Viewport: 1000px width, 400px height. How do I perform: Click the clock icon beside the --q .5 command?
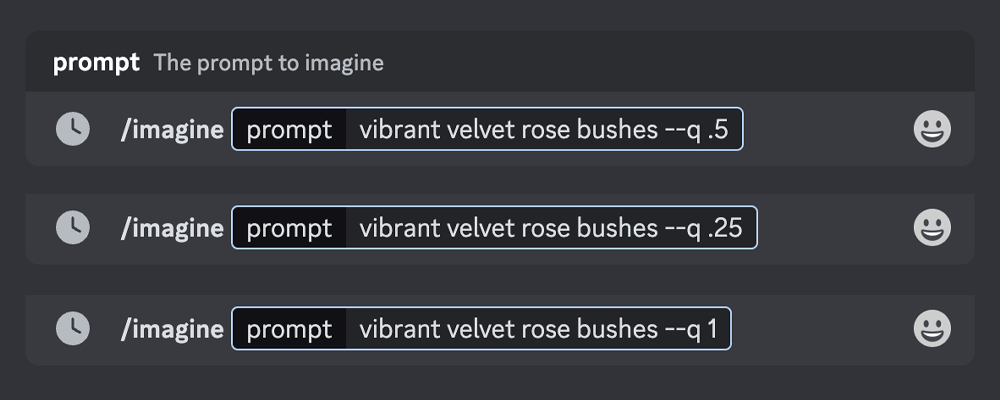pyautogui.click(x=73, y=129)
